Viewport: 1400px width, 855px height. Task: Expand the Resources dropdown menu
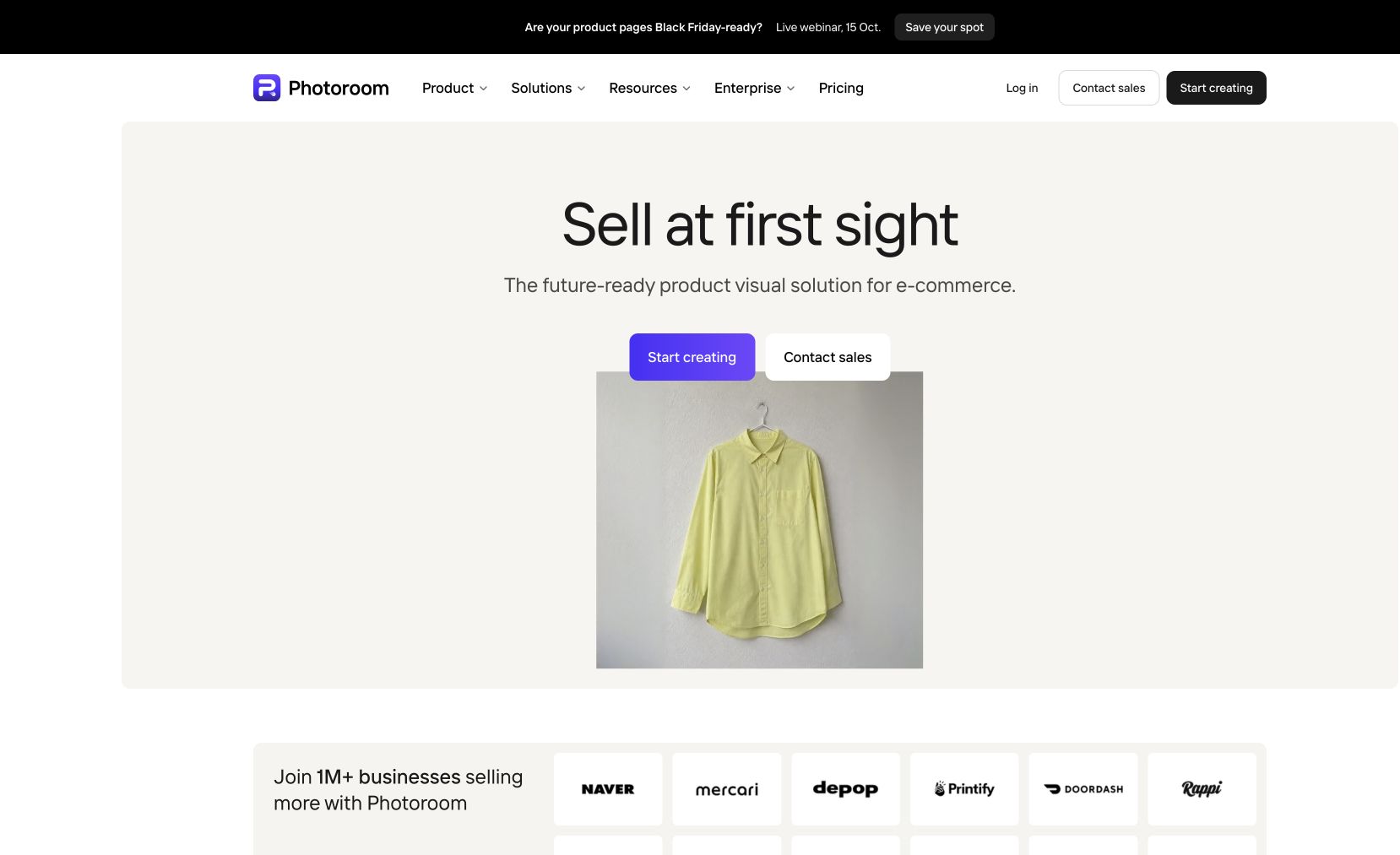(649, 88)
